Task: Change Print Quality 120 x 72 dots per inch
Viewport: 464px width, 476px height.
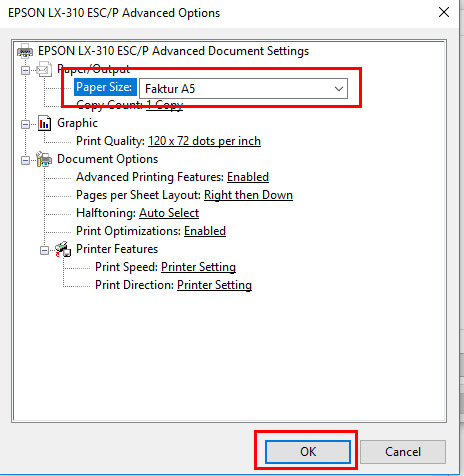Action: pos(204,141)
